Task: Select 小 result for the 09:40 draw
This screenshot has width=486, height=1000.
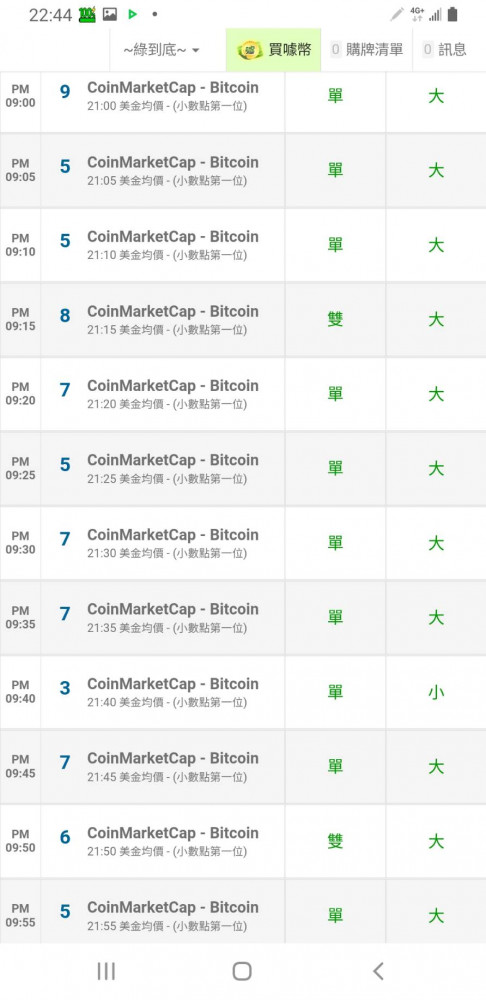Action: tap(436, 693)
